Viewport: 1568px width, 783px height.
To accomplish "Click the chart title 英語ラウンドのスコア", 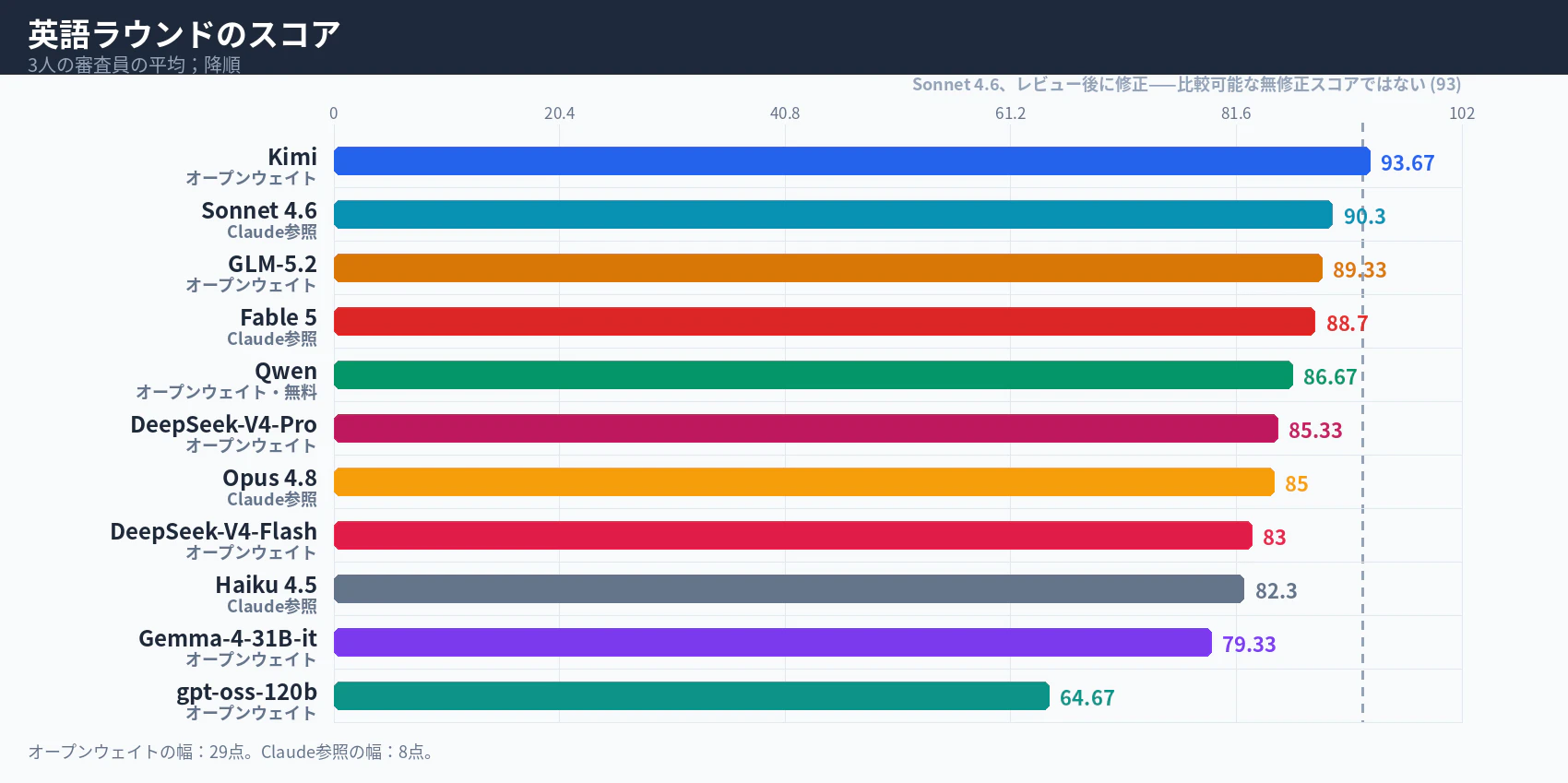I will tap(184, 35).
